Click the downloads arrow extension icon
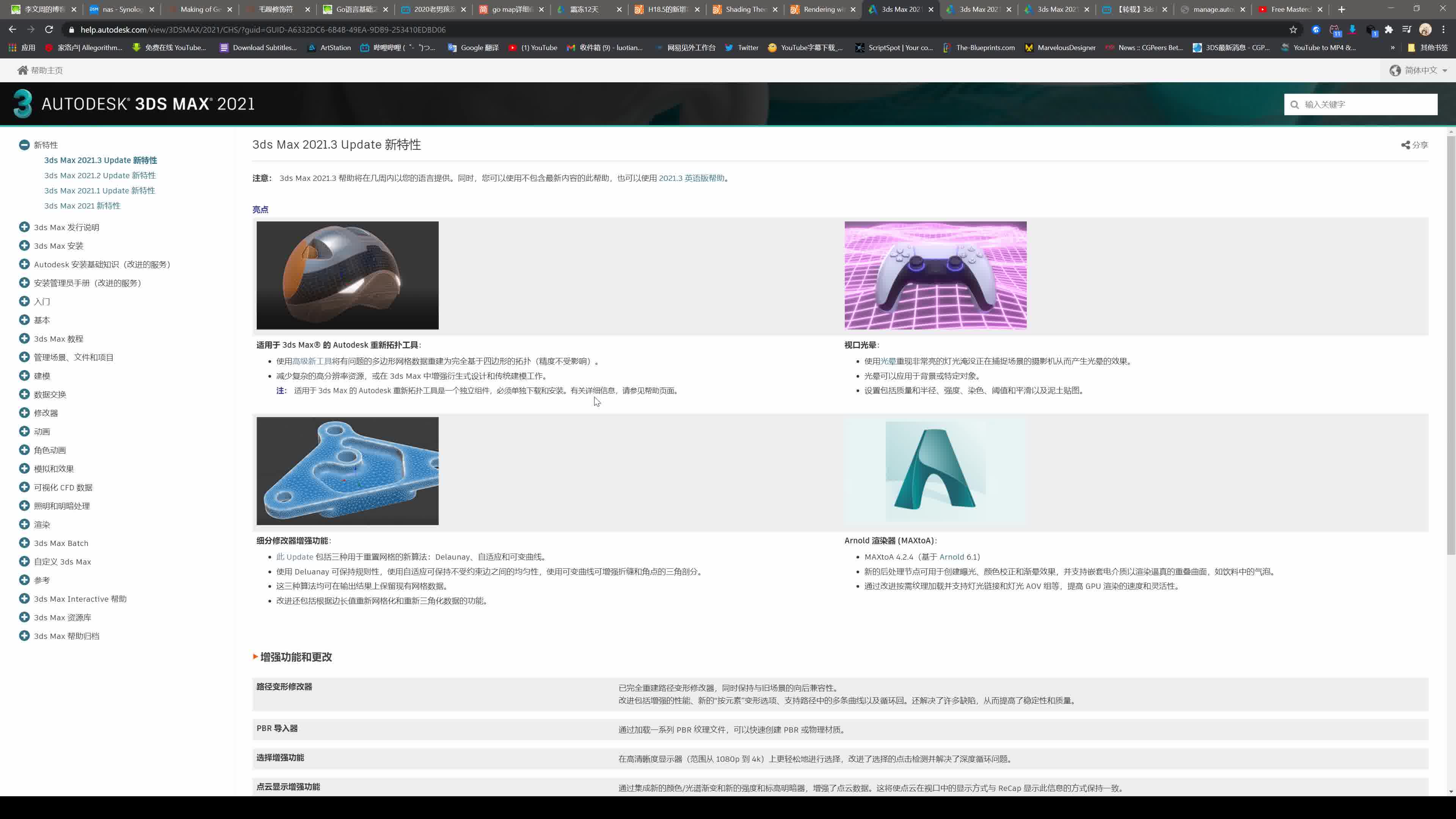 (x=1352, y=30)
